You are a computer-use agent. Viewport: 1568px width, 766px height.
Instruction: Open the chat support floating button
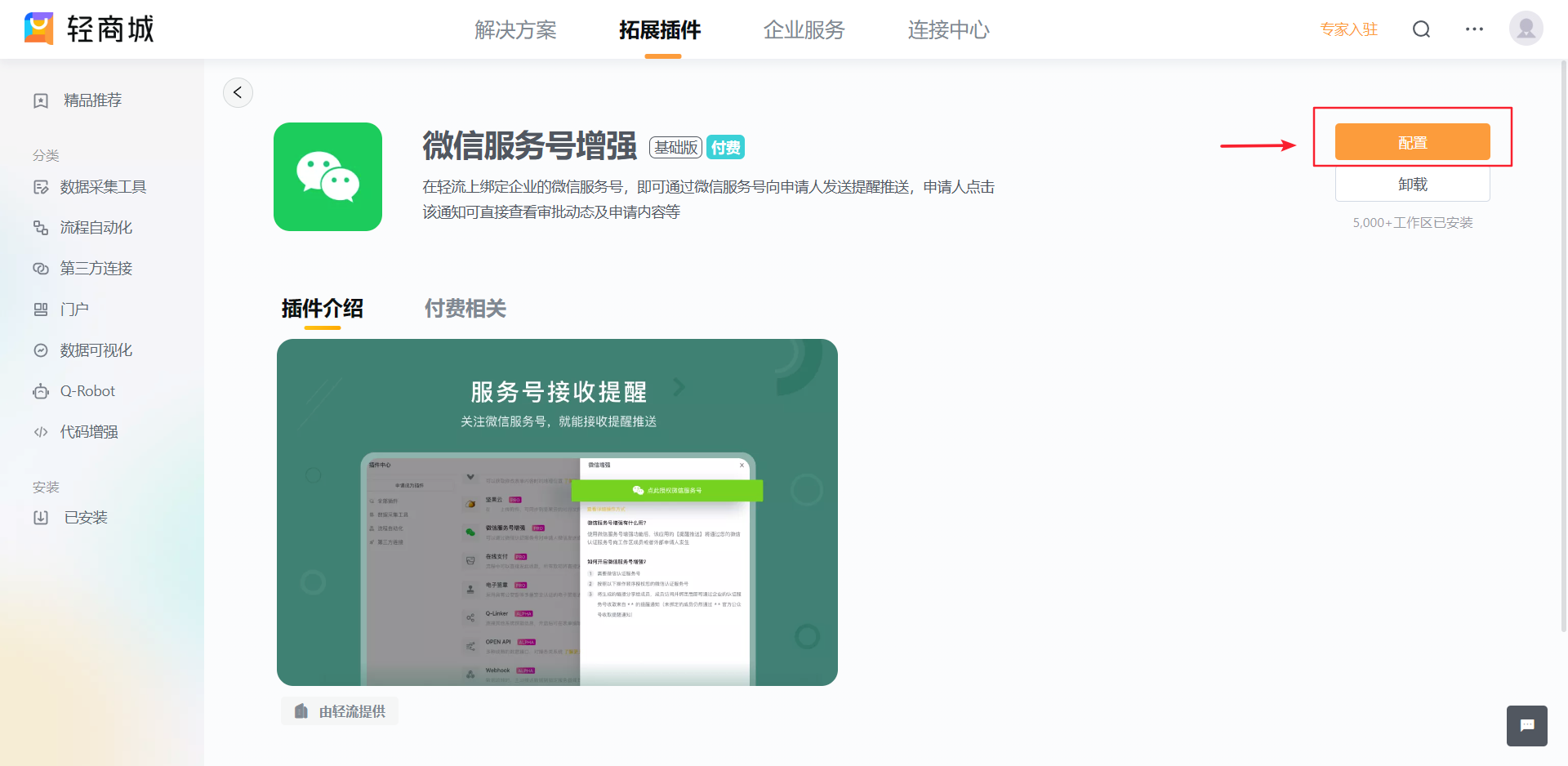click(x=1526, y=725)
